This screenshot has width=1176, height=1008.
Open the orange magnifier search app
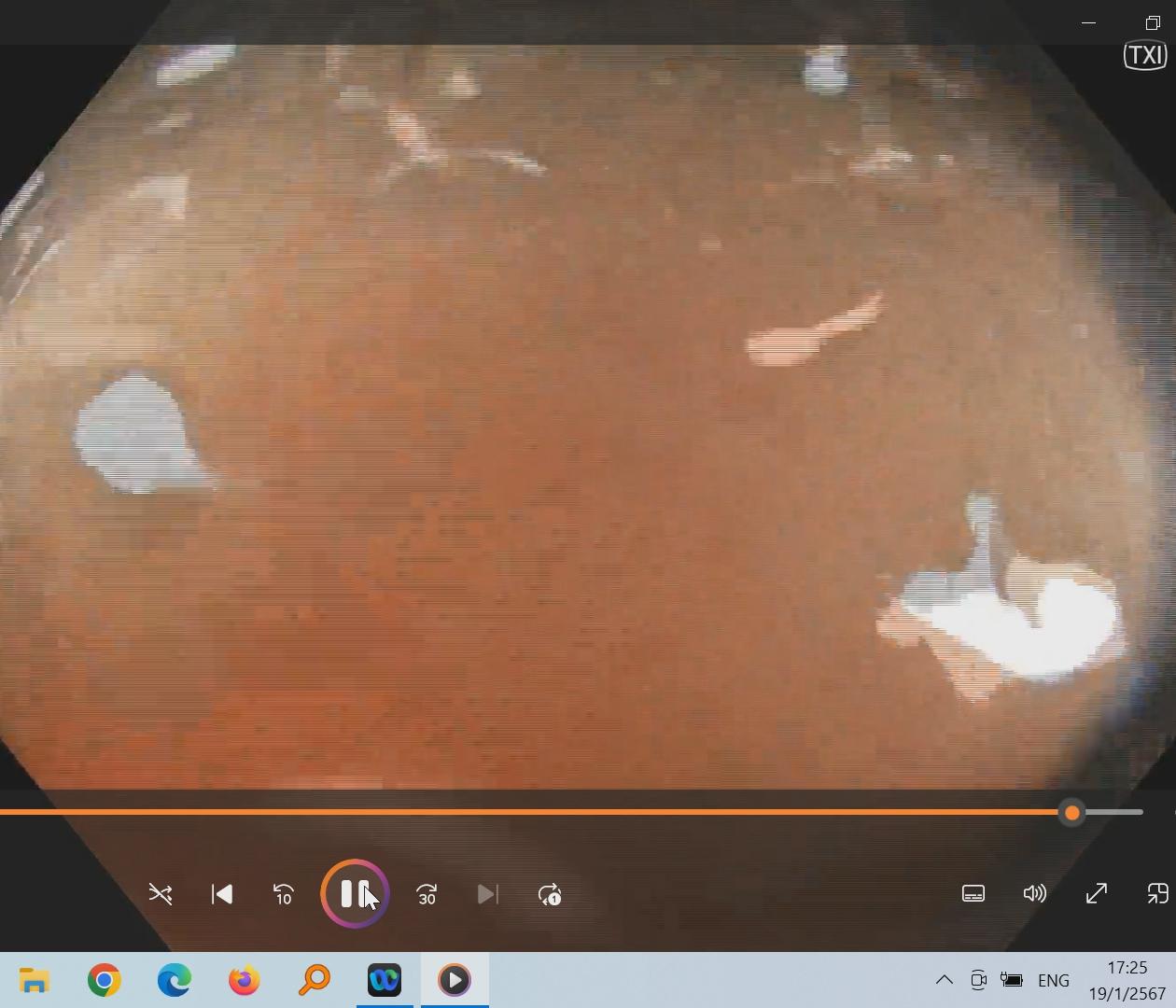click(x=315, y=980)
